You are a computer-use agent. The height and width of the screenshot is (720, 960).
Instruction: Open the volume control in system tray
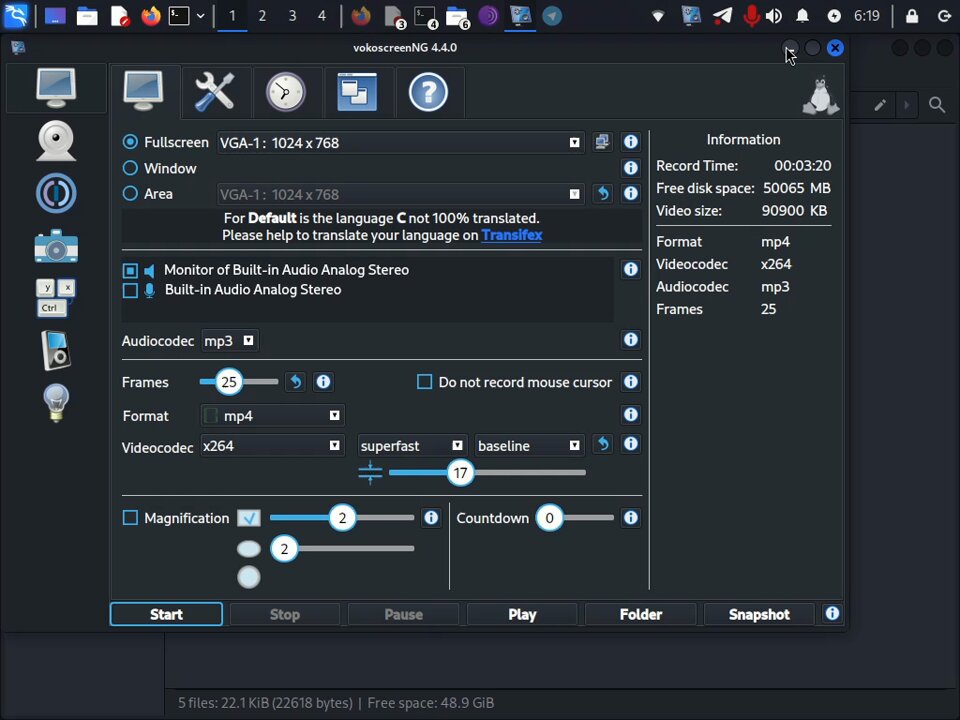coord(774,16)
